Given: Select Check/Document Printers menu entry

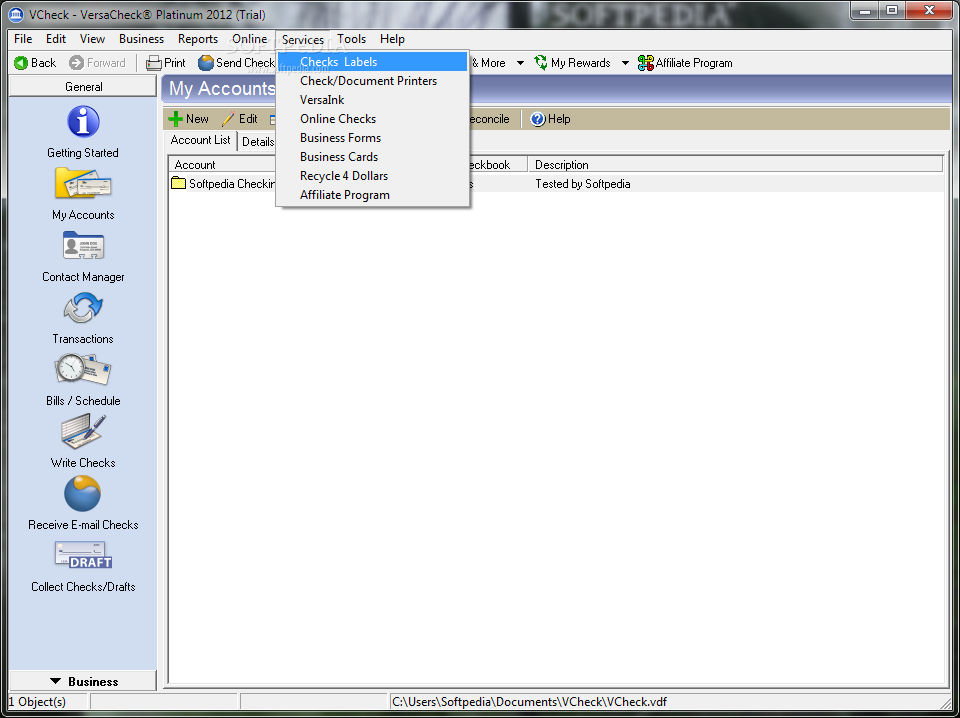Looking at the screenshot, I should tap(373, 81).
